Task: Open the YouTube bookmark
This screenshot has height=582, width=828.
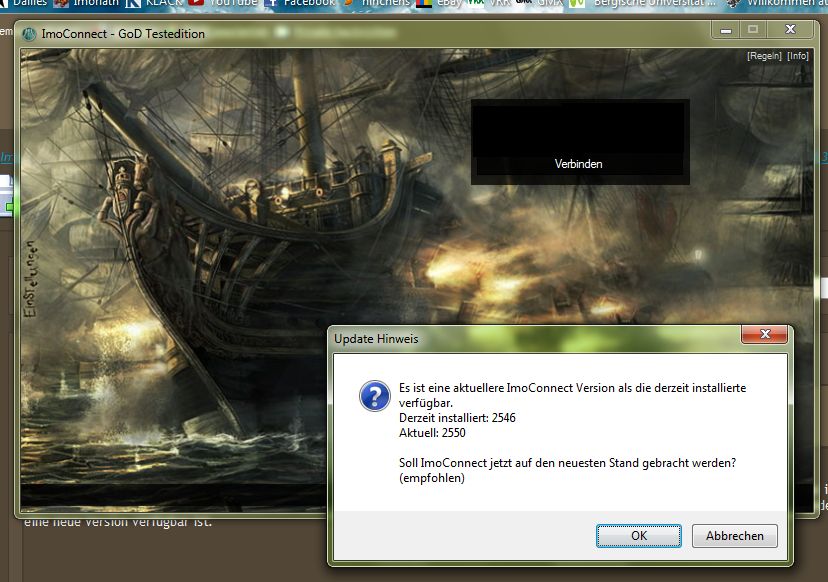Action: coord(223,3)
